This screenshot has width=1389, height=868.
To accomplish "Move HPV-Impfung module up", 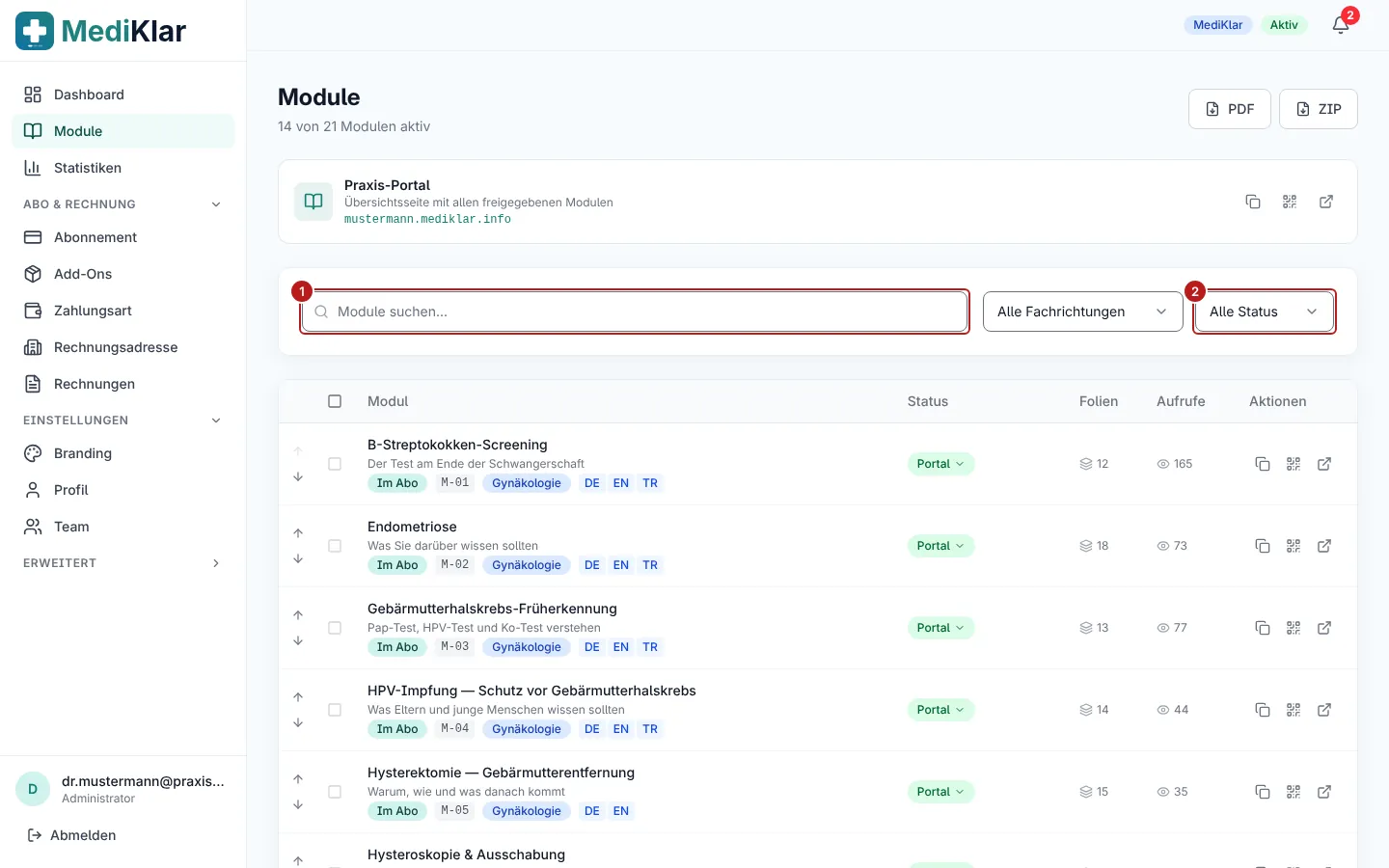I will (x=298, y=697).
